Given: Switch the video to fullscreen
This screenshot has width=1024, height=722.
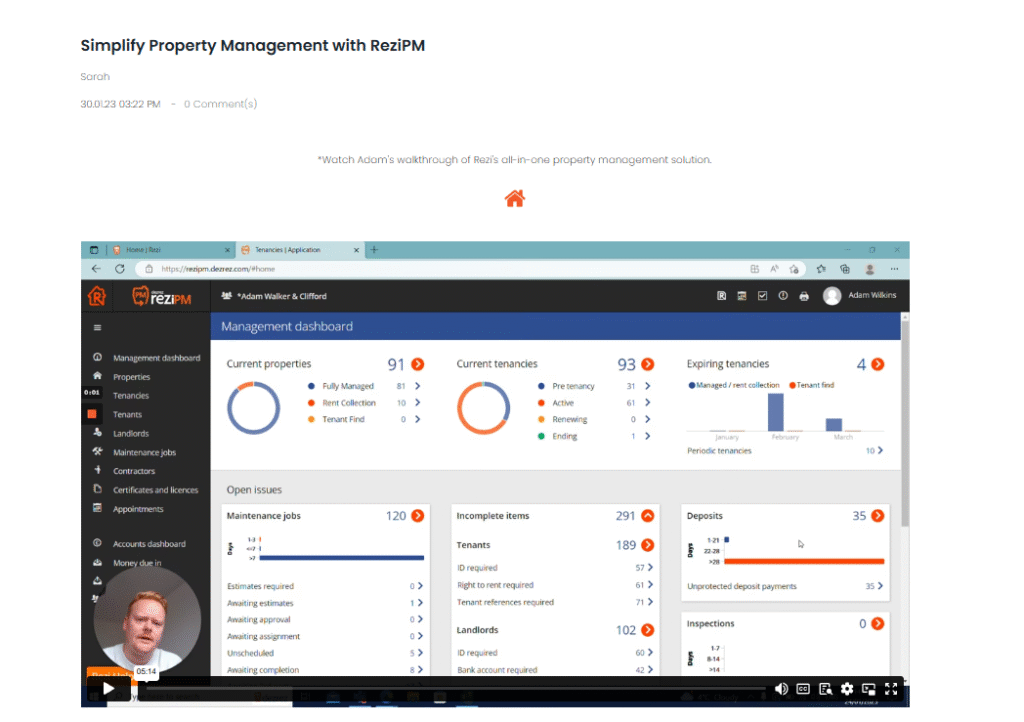Looking at the screenshot, I should click(x=891, y=689).
